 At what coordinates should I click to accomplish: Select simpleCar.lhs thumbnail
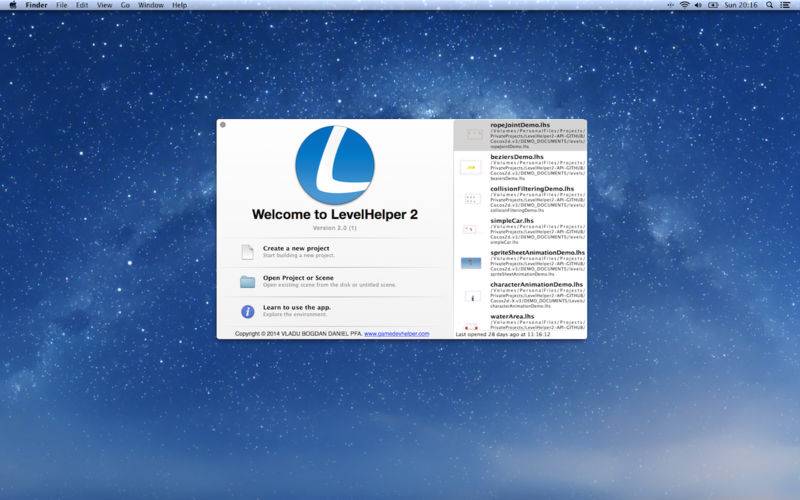click(x=470, y=230)
